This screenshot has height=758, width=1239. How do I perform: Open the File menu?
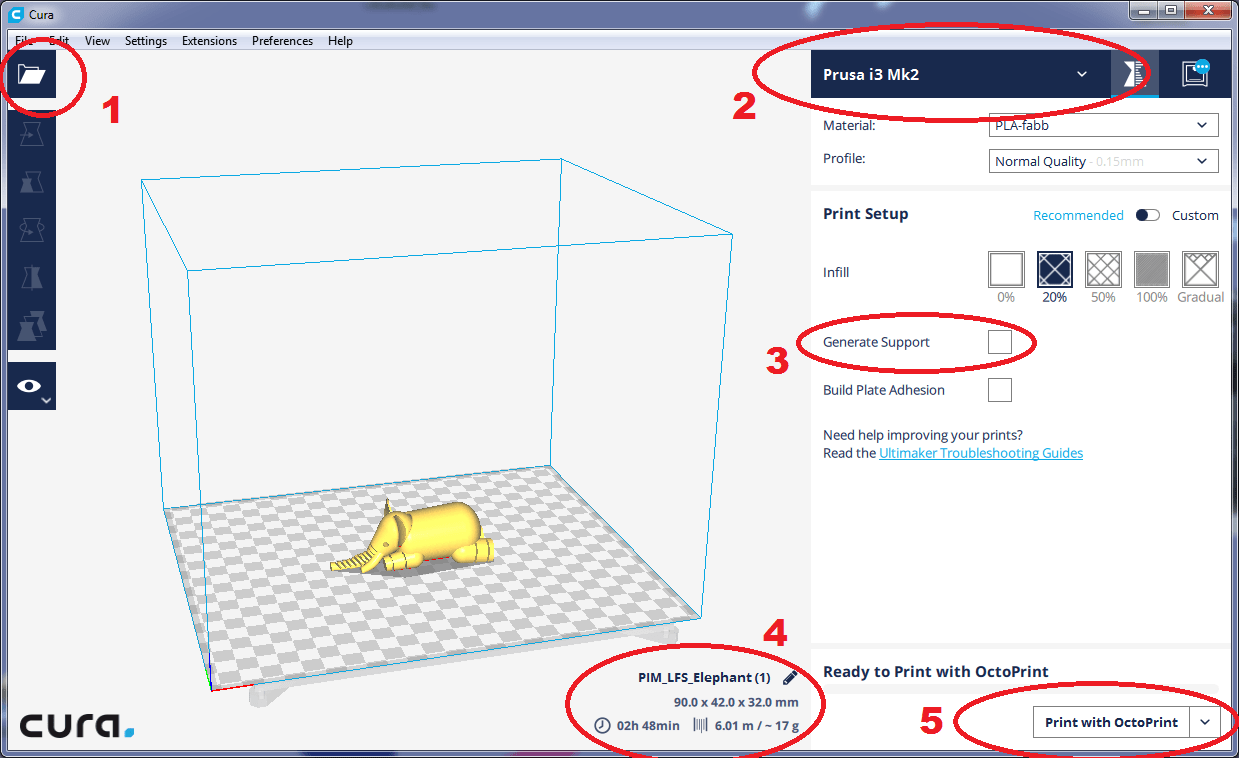point(24,41)
